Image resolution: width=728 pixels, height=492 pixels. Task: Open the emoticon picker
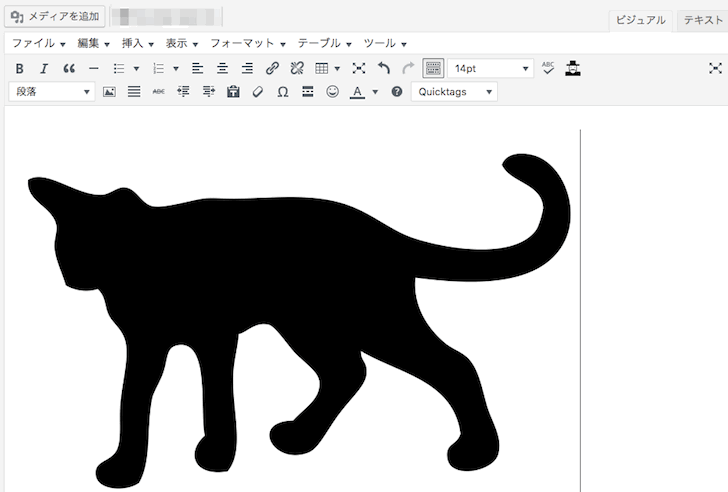click(x=332, y=92)
